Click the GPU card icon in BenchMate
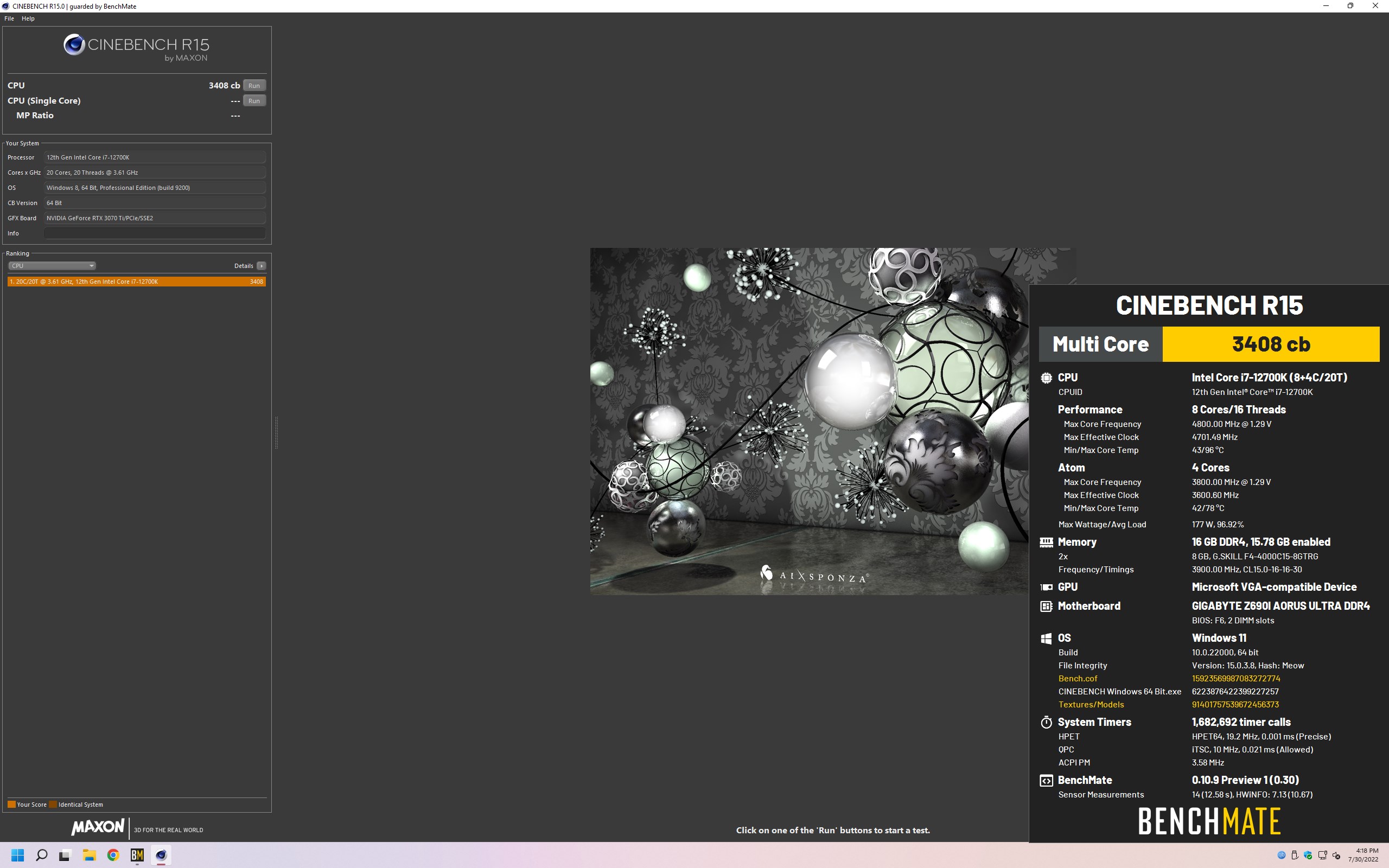 (x=1046, y=586)
